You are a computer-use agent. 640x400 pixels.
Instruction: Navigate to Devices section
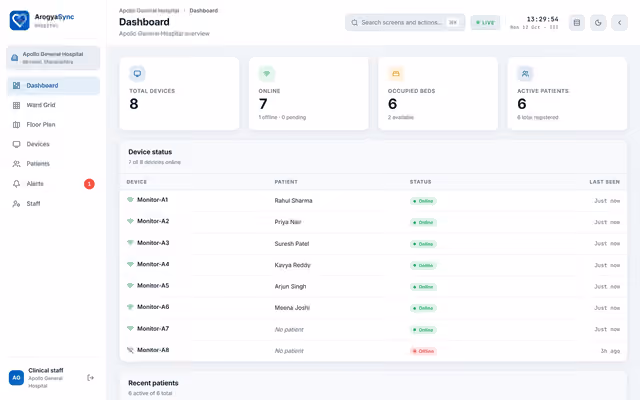[53, 144]
